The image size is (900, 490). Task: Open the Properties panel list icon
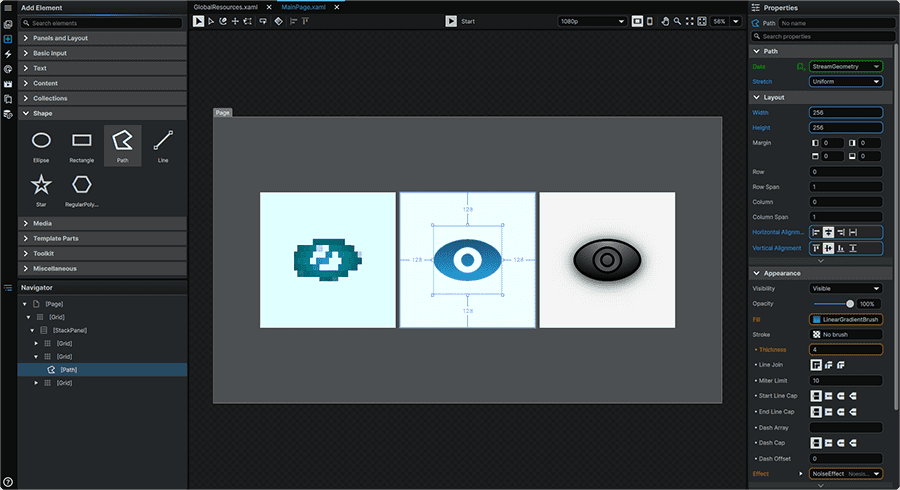tap(755, 8)
